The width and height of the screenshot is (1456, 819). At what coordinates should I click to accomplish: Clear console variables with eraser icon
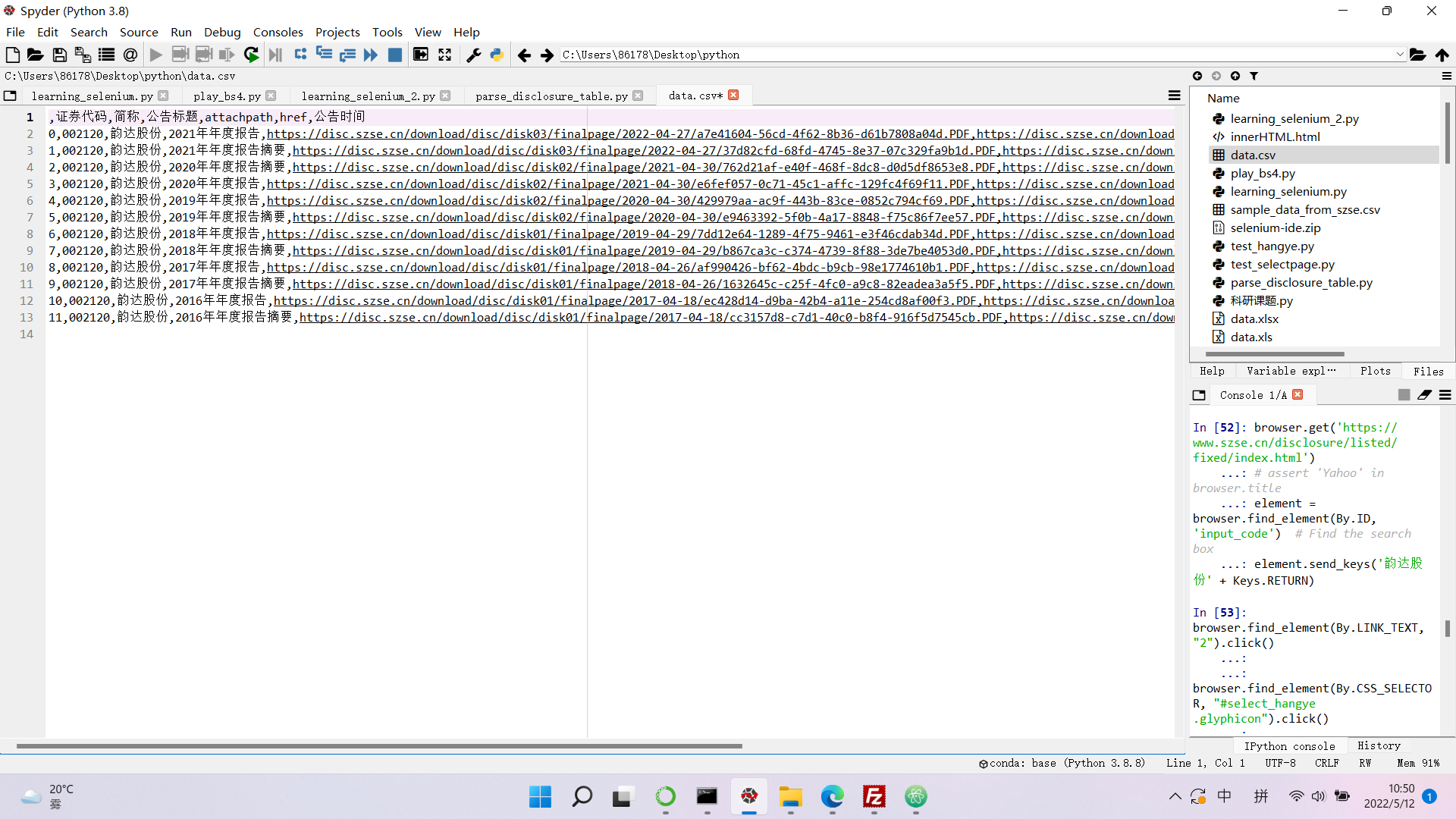point(1424,395)
